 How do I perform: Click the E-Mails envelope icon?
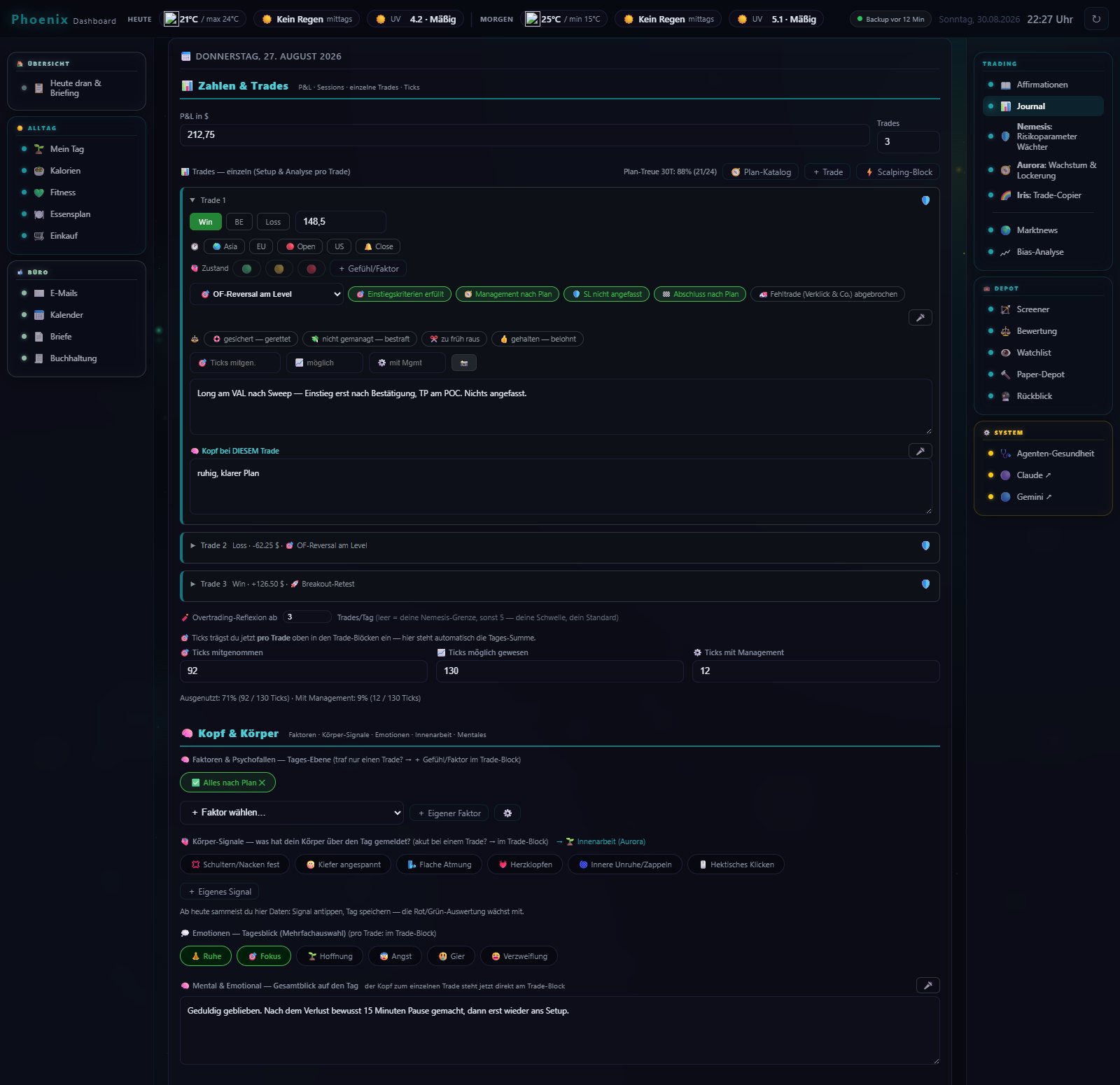coord(39,293)
